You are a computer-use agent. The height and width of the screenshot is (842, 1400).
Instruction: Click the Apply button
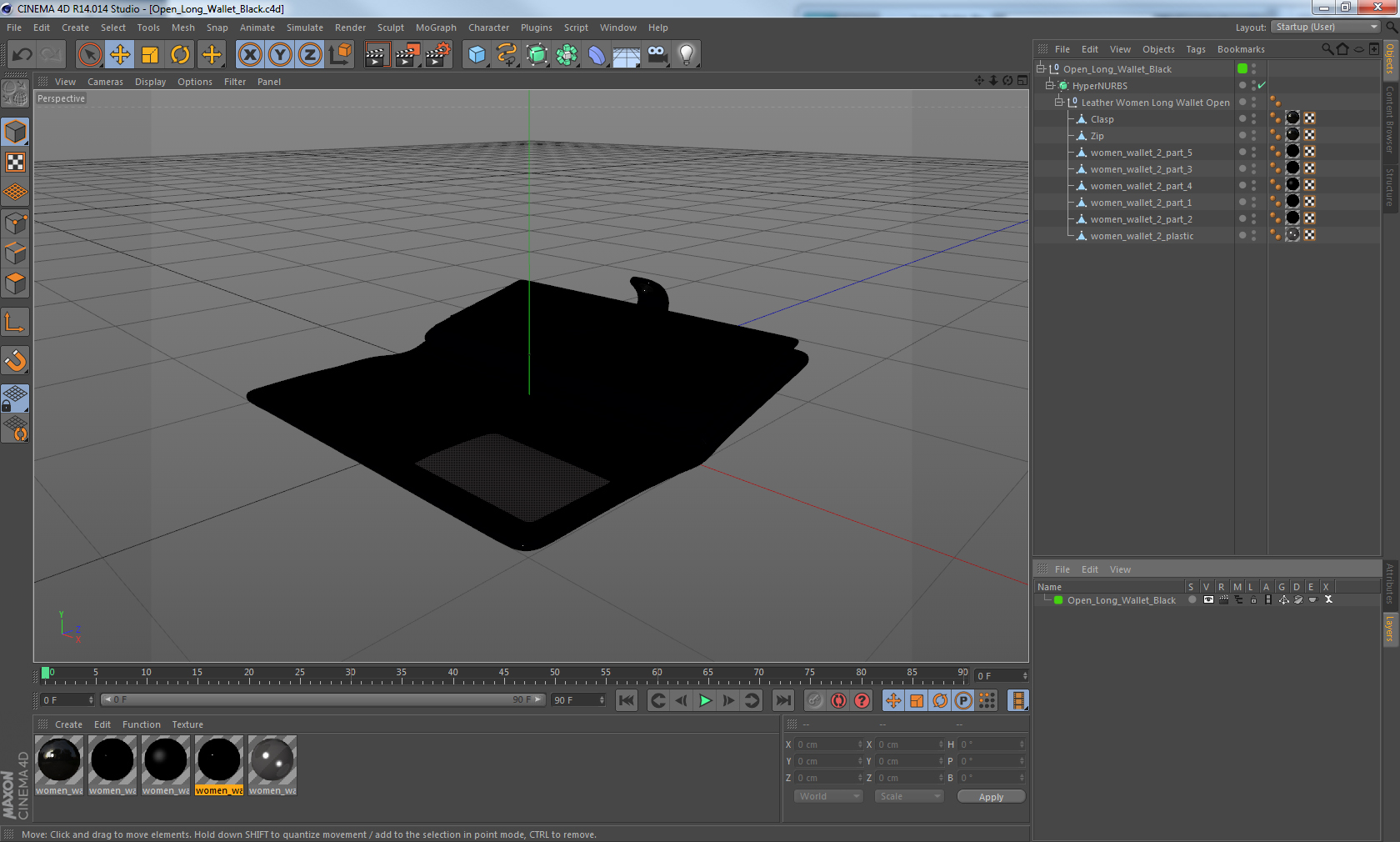pos(991,796)
